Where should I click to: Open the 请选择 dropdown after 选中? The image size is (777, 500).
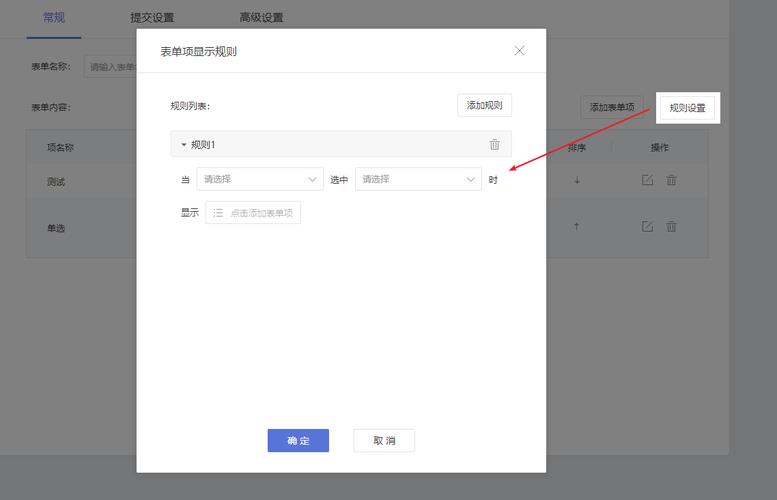coord(418,179)
